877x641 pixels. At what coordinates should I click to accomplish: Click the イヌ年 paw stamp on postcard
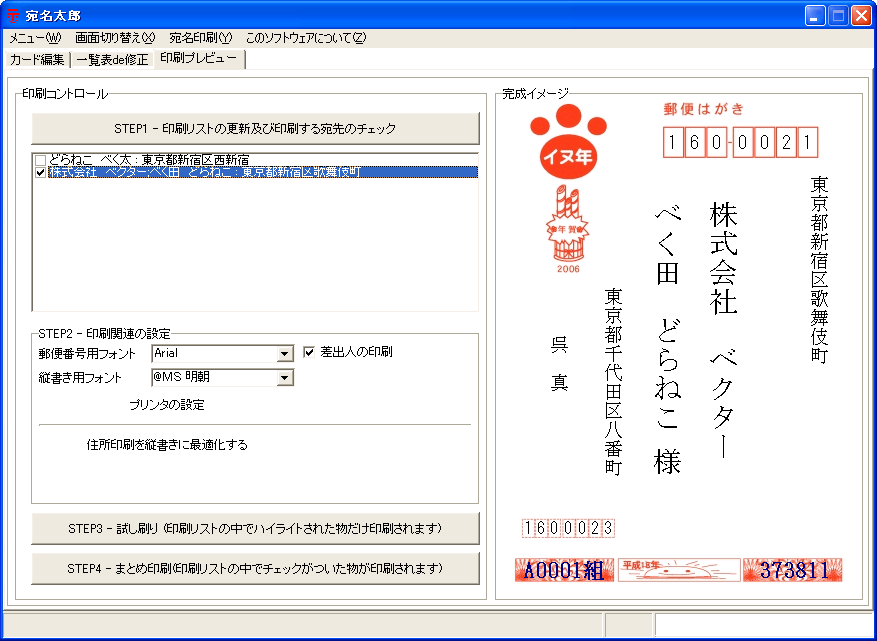[x=568, y=142]
